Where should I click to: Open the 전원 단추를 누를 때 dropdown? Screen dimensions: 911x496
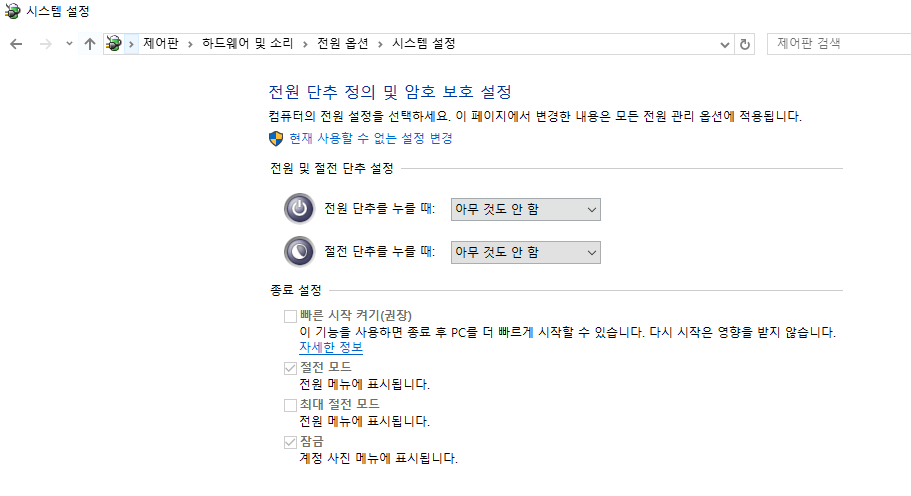pos(526,209)
